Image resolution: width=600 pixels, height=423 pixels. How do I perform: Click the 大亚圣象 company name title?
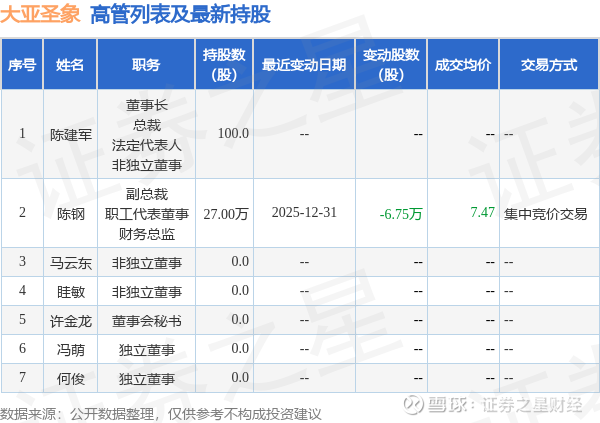click(x=40, y=14)
